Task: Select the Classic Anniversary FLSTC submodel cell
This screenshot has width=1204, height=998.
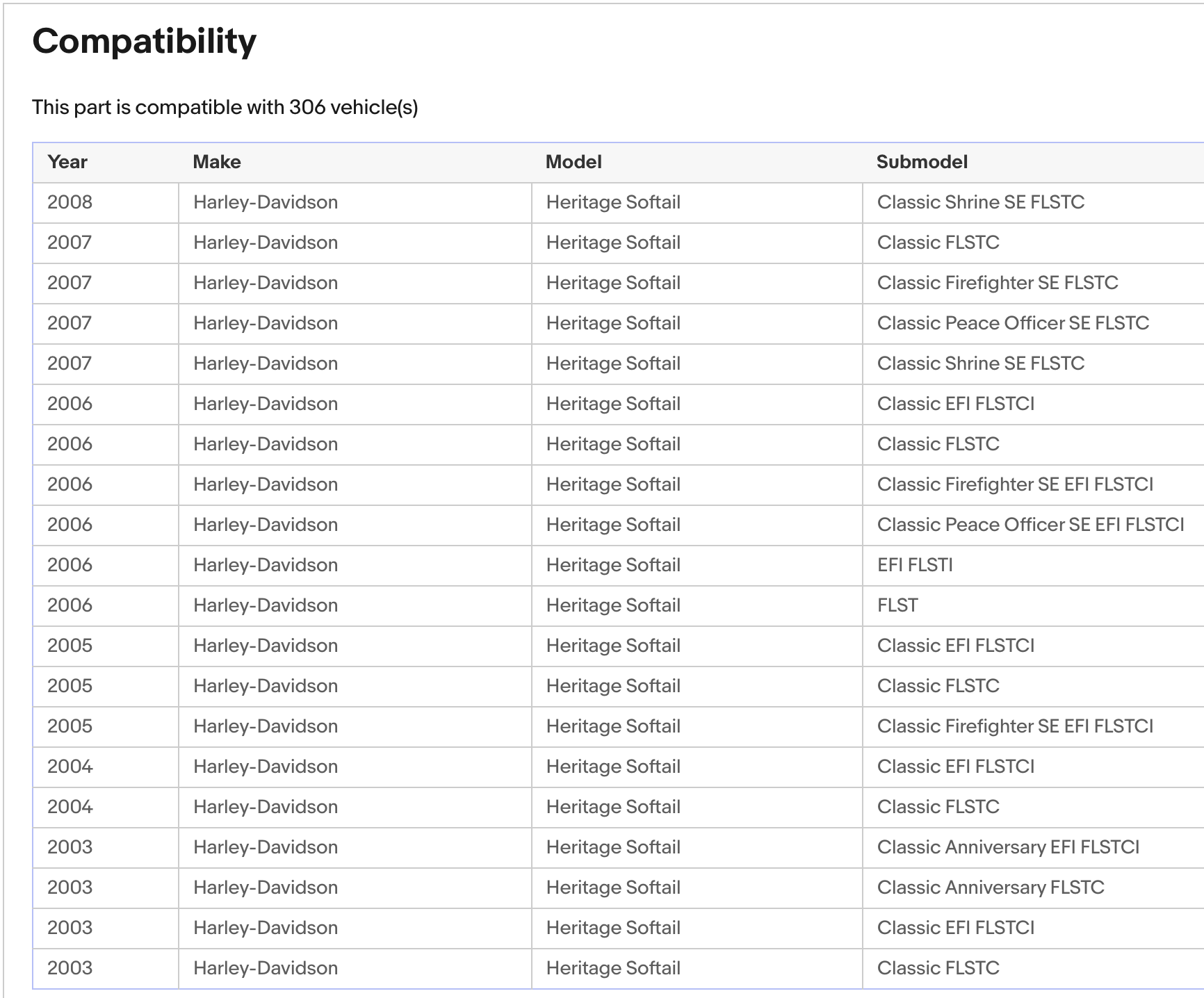Action: (x=990, y=887)
